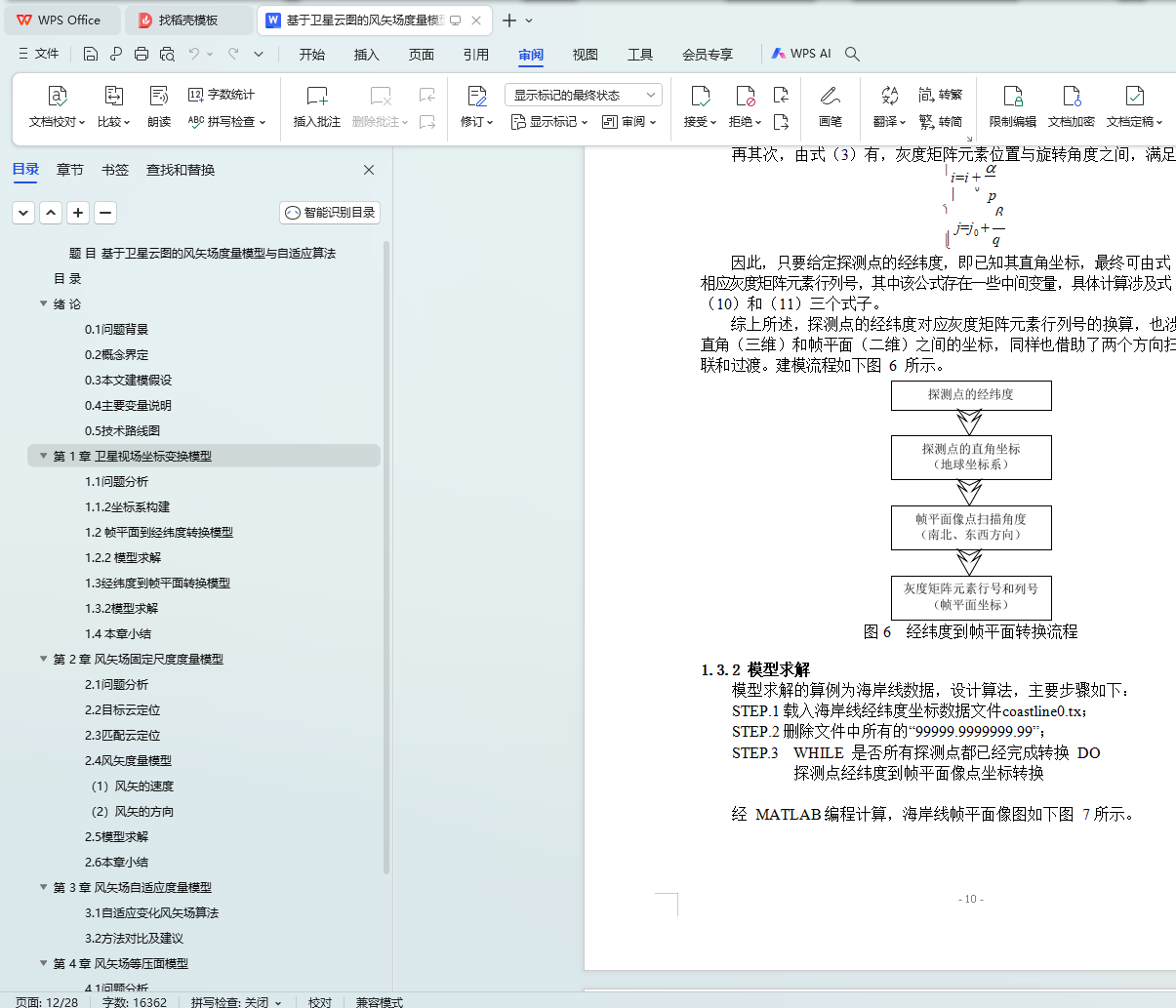Click the print icon in quick access toolbar
Viewport: 1176px width, 1008px height.
tap(142, 54)
